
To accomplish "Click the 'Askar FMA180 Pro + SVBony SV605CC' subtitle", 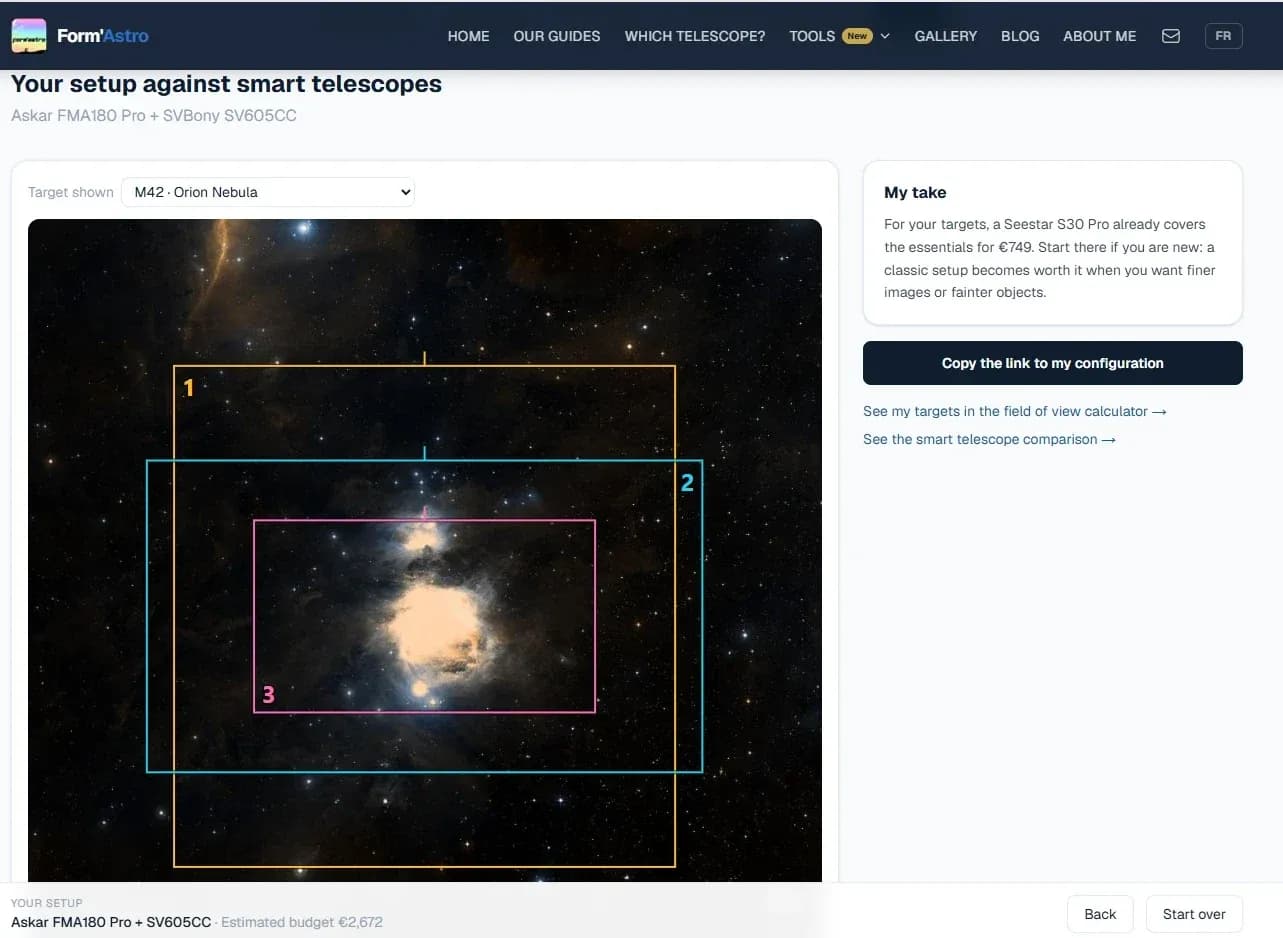I will click(154, 115).
